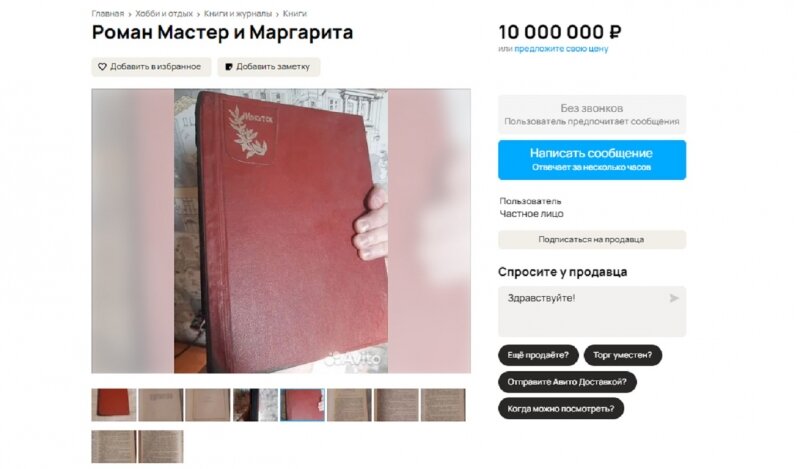800x469 pixels.
Task: Go to the Хобби и отдых breadcrumb
Action: pos(164,14)
